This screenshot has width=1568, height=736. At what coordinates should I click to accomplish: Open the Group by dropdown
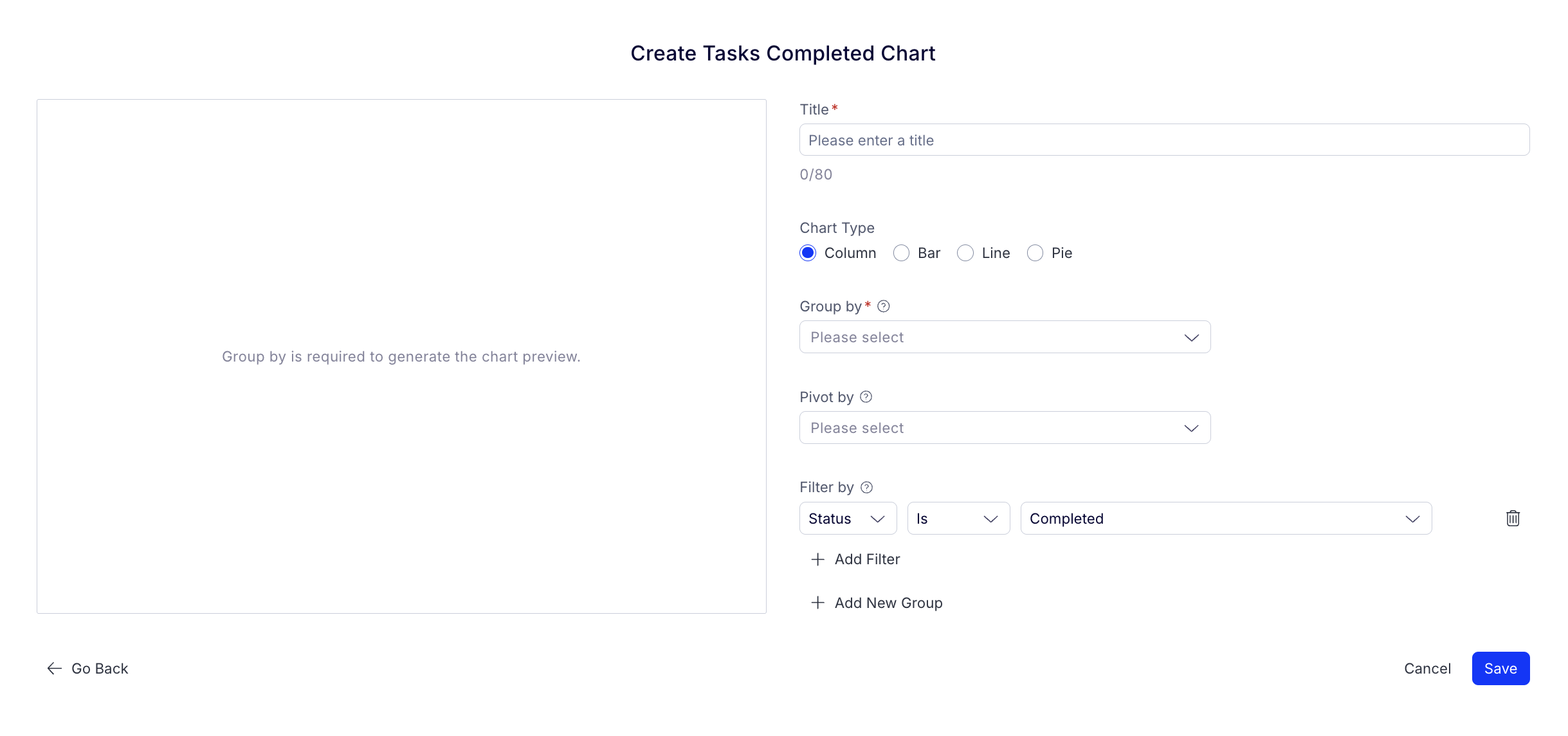click(1005, 337)
